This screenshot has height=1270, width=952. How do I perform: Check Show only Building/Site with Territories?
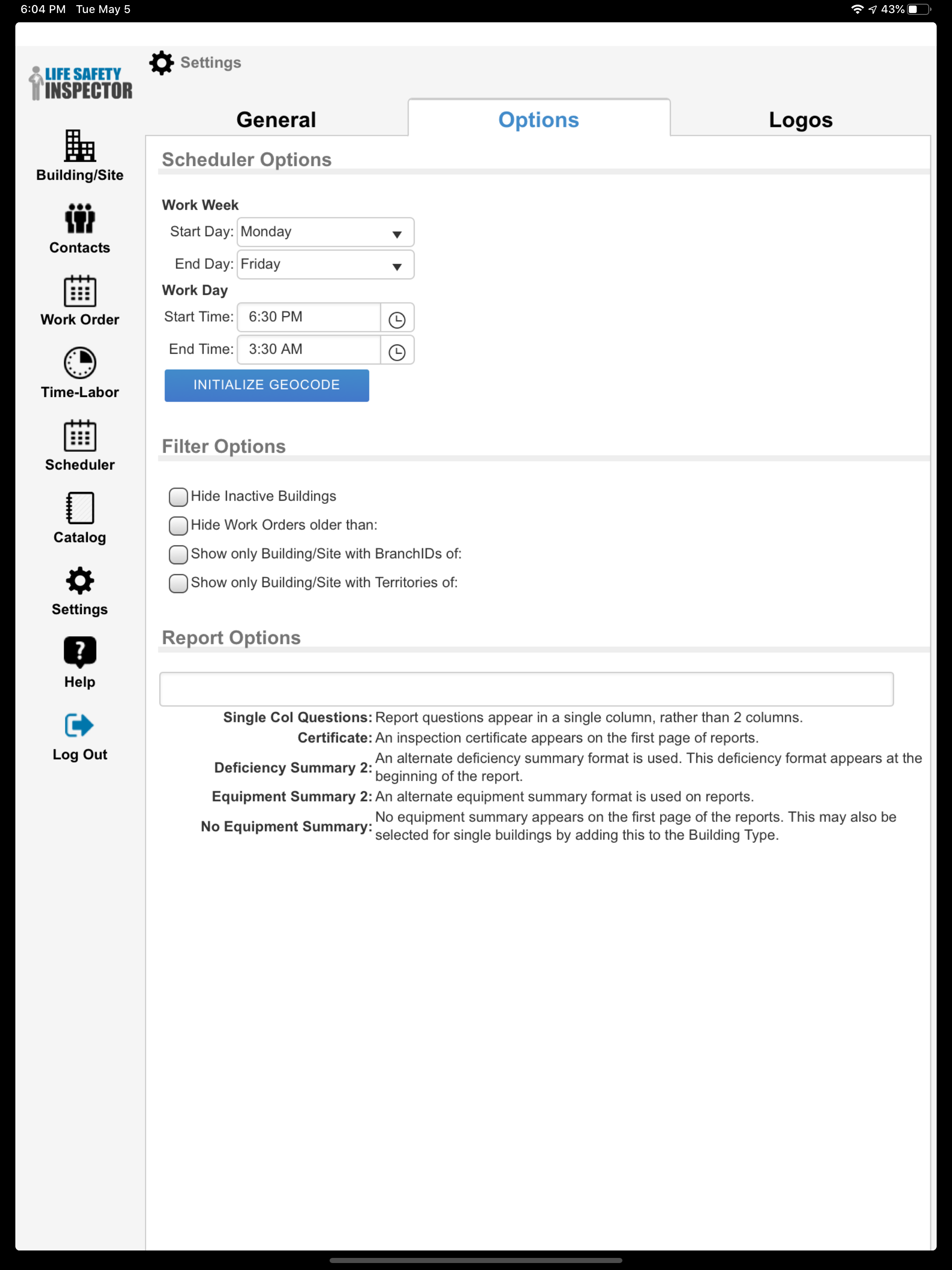pos(178,583)
